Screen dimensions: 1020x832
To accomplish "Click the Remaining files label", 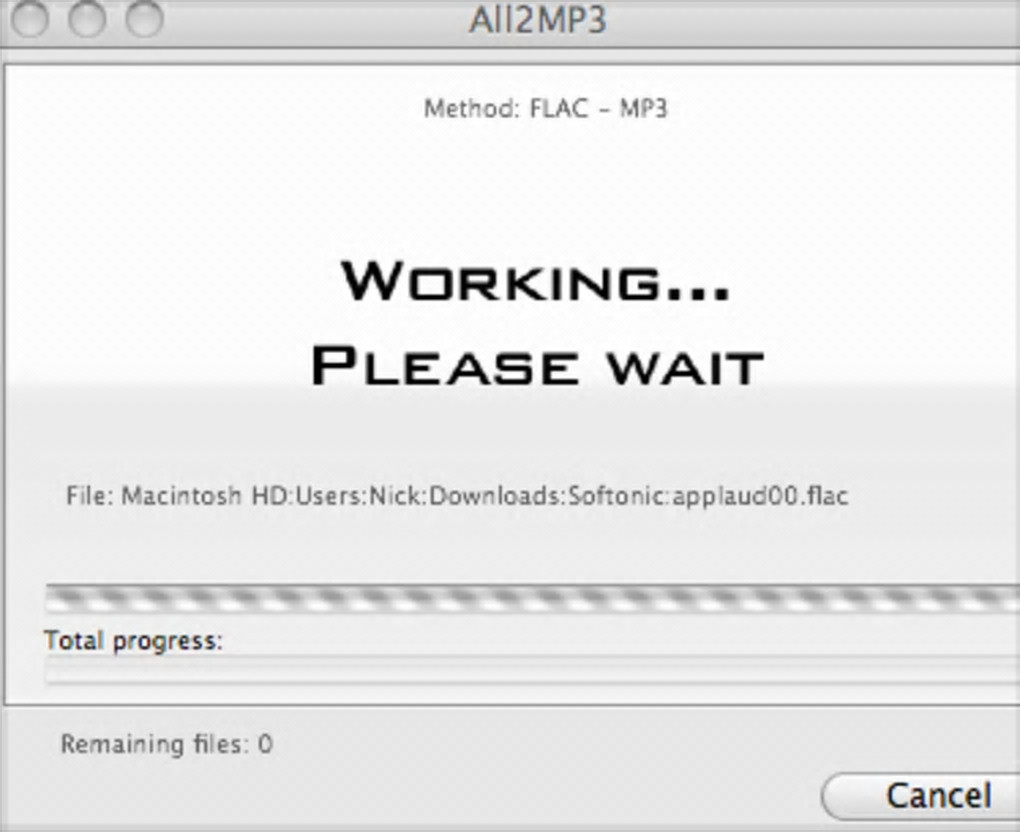I will click(x=155, y=744).
